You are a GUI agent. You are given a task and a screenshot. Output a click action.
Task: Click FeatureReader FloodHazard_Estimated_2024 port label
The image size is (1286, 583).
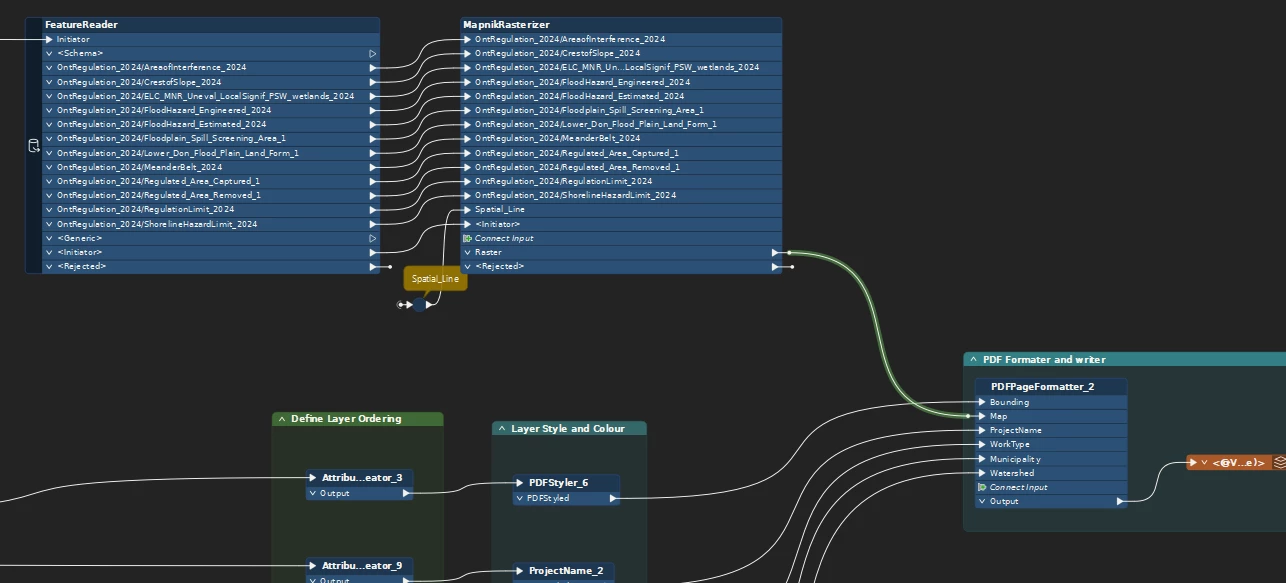pos(161,124)
